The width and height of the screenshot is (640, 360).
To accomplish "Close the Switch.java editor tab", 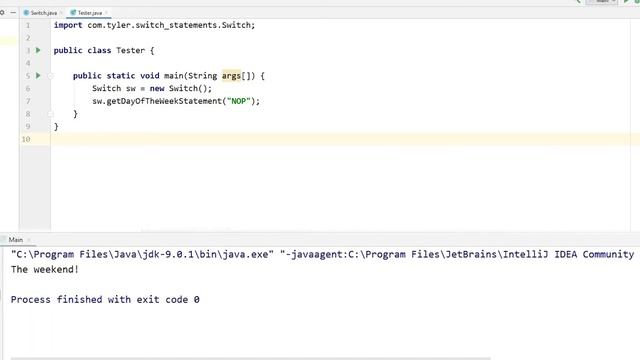I will pos(61,13).
